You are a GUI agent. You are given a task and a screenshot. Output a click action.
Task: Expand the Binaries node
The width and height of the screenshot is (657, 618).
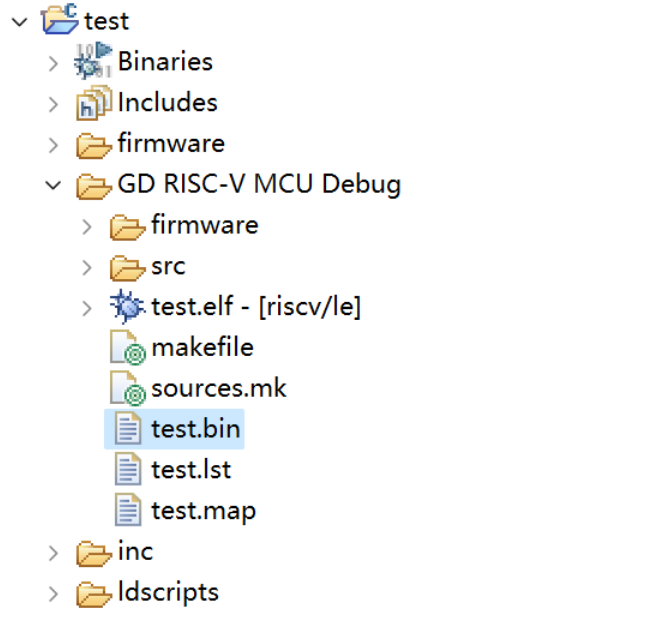(x=53, y=63)
